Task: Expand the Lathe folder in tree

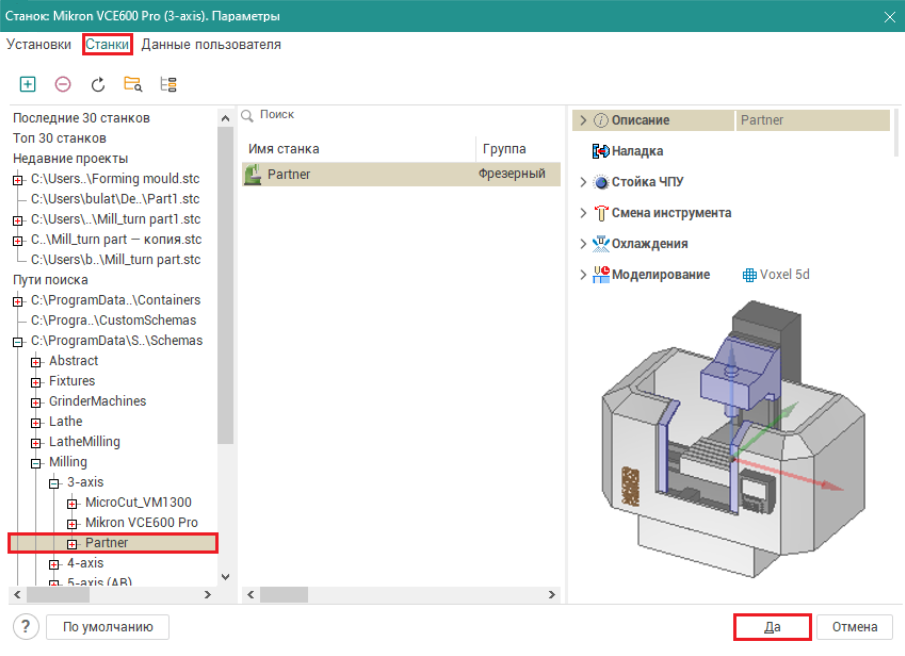Action: (x=37, y=422)
